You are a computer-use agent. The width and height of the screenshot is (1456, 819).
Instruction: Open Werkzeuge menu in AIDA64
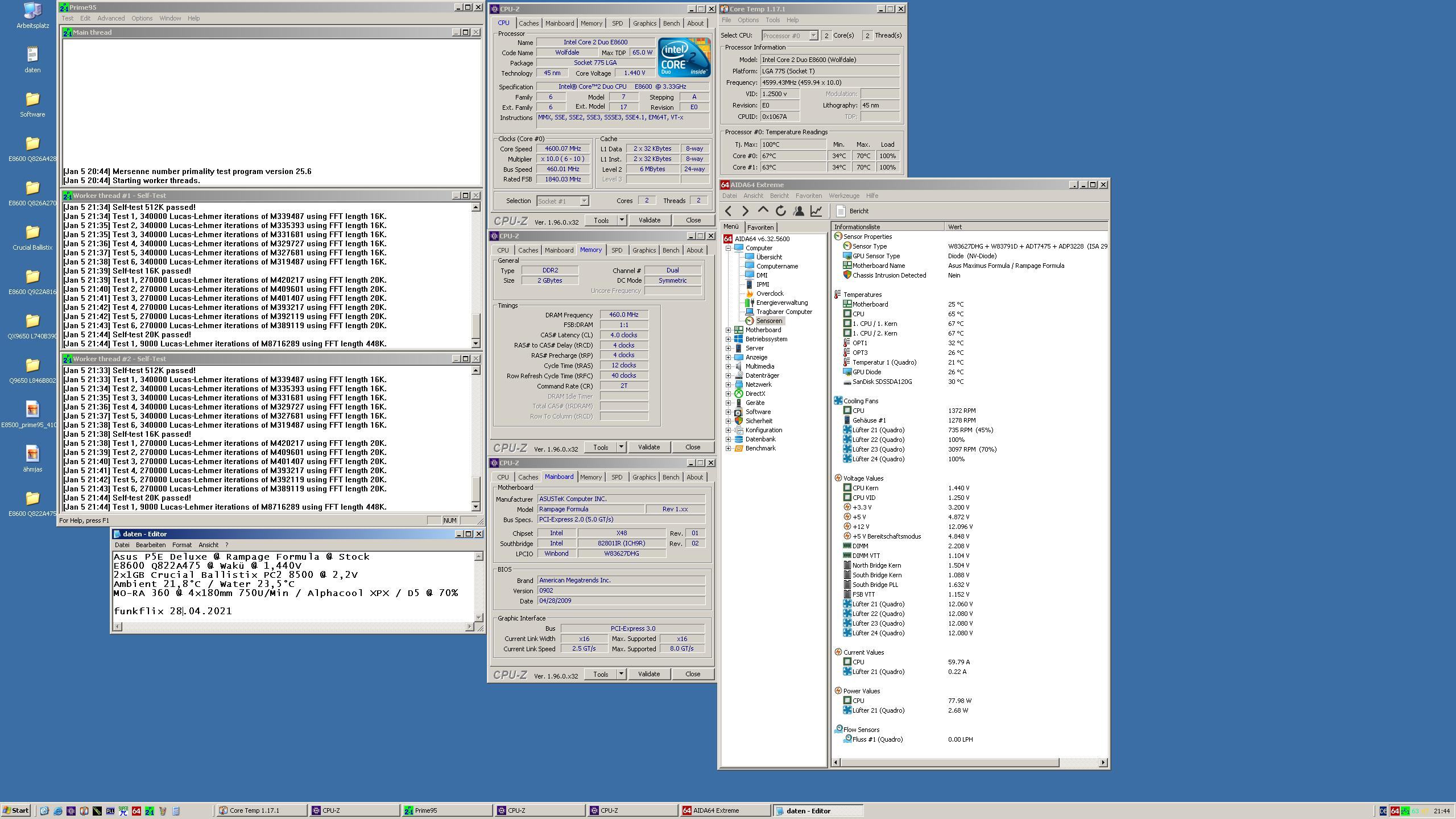click(x=844, y=196)
